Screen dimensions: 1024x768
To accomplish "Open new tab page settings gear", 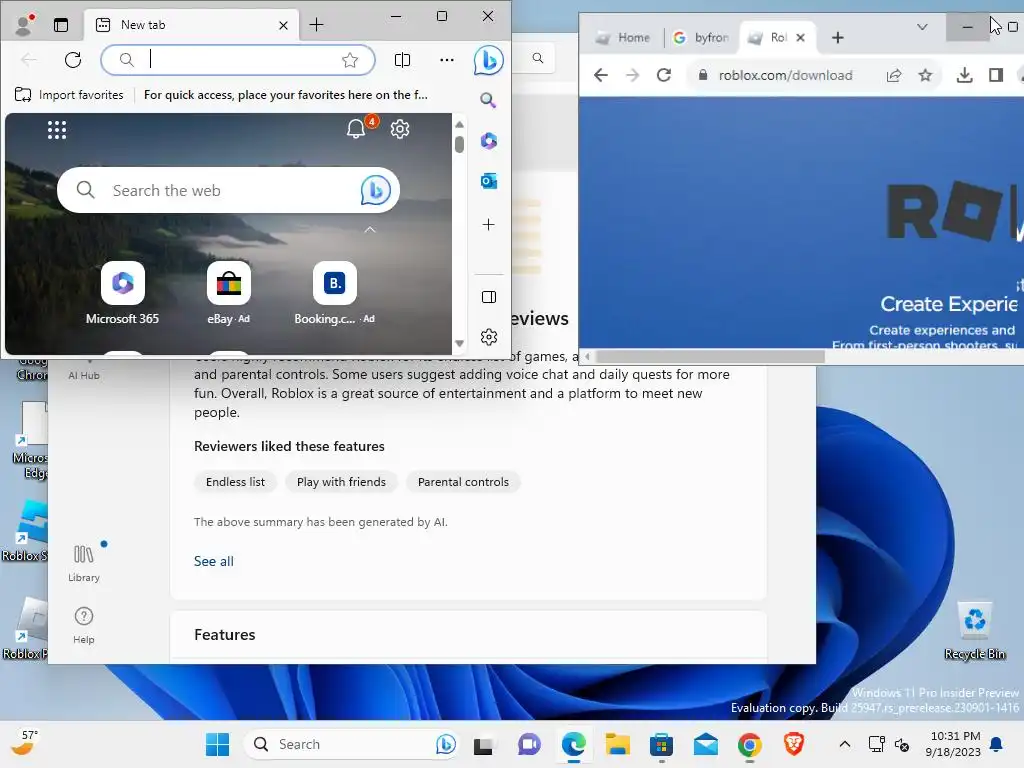I will pyautogui.click(x=400, y=129).
